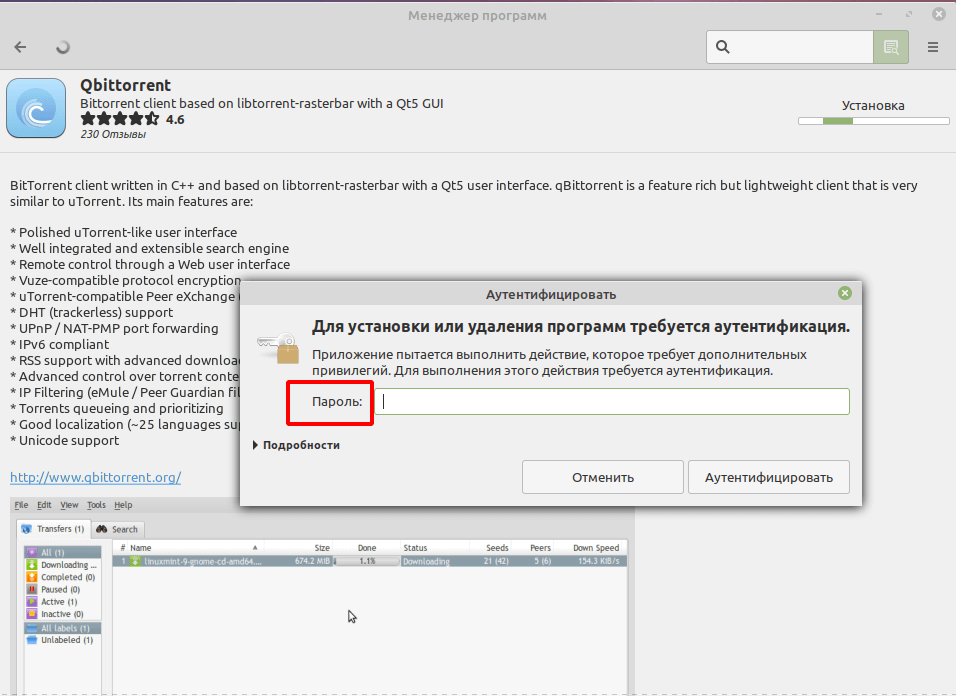Click the Пароль: label
956x696 pixels.
point(337,402)
